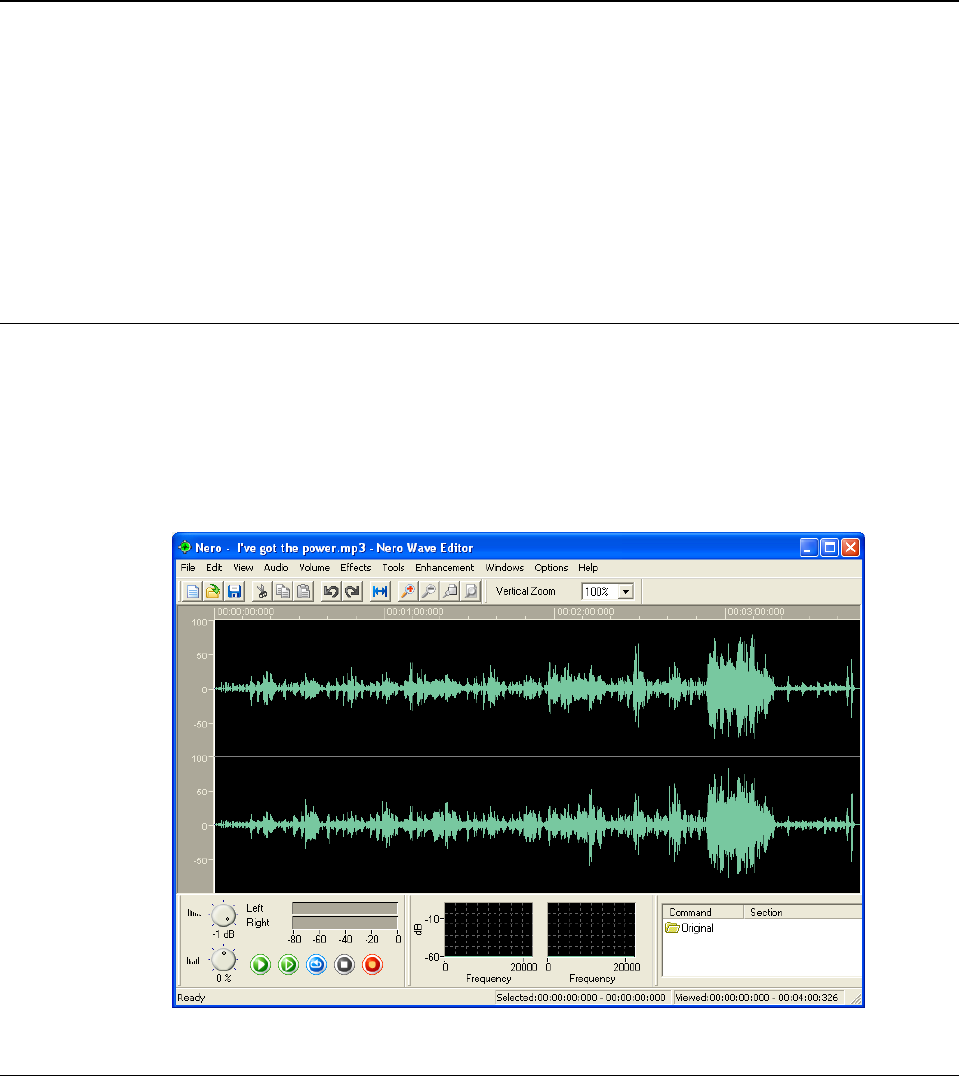Click the Cut scissors icon
The height and width of the screenshot is (1076, 959).
261,591
